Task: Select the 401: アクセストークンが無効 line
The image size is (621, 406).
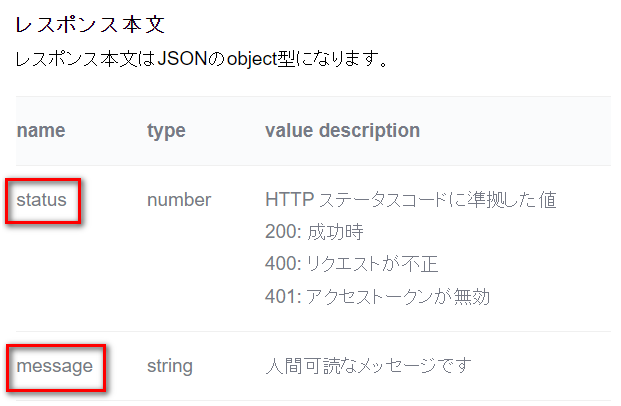Action: point(377,296)
